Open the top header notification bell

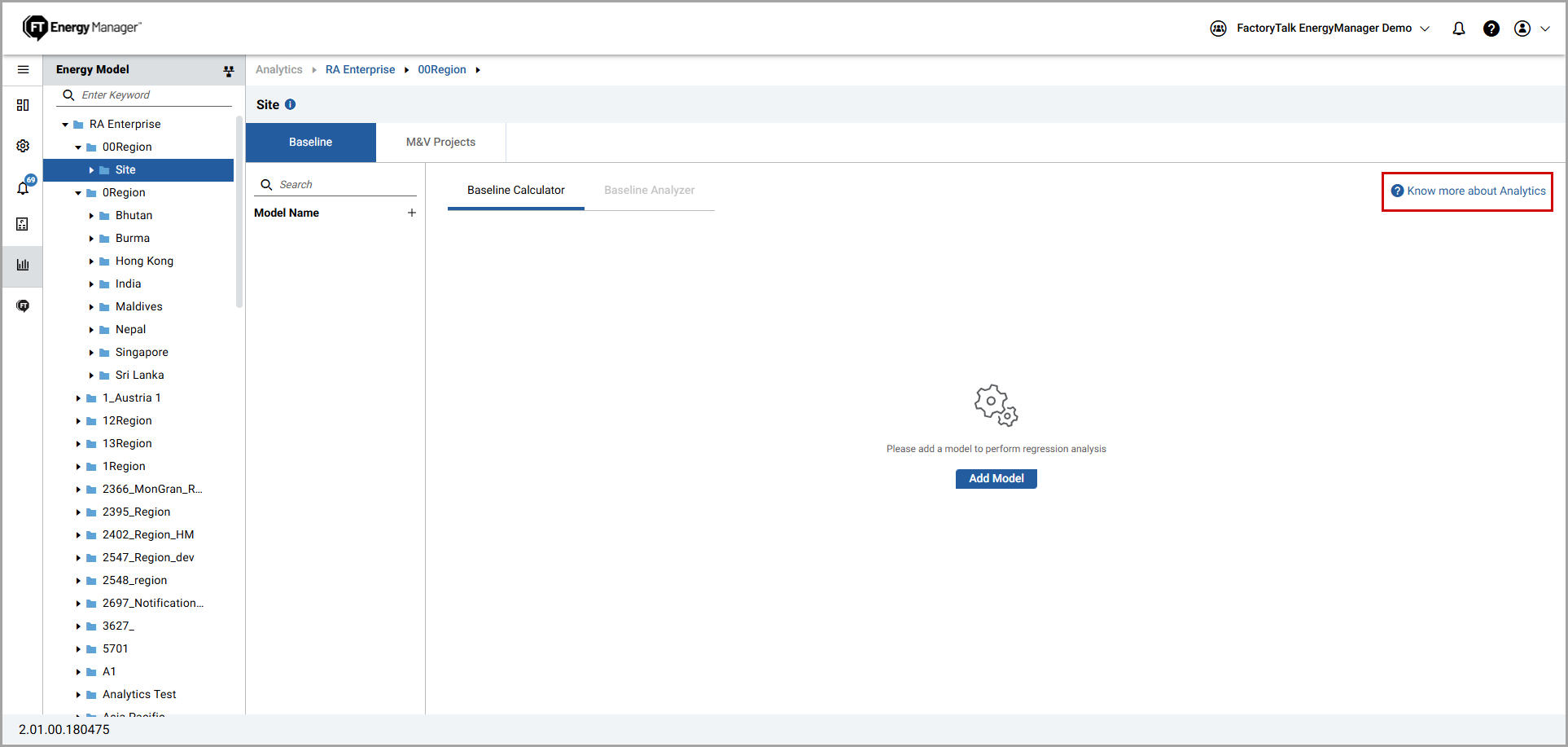tap(1458, 29)
